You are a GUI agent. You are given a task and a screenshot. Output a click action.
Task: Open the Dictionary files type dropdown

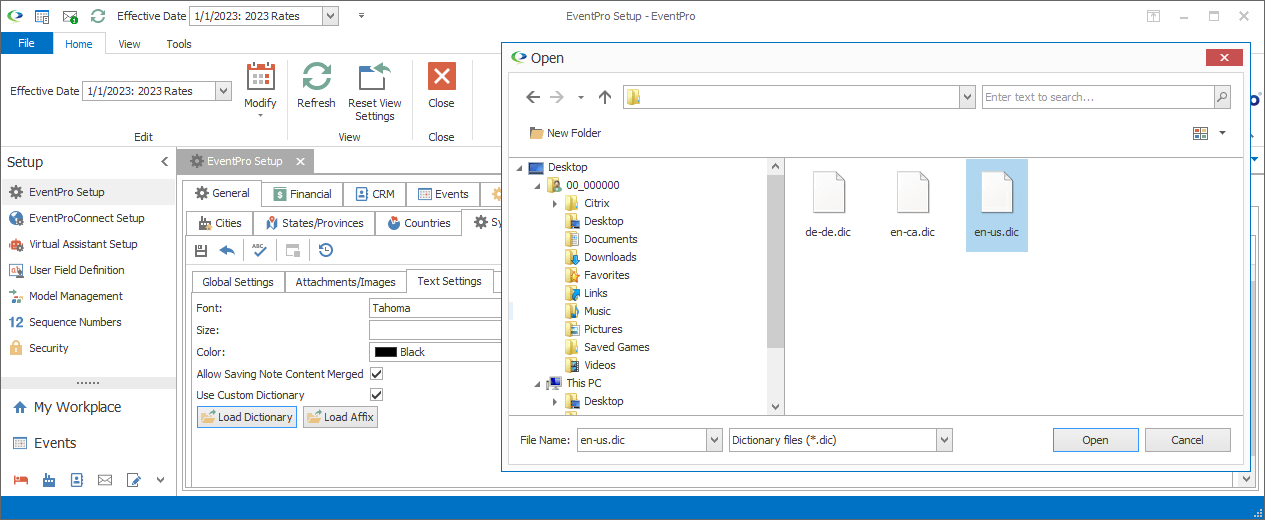coord(944,440)
